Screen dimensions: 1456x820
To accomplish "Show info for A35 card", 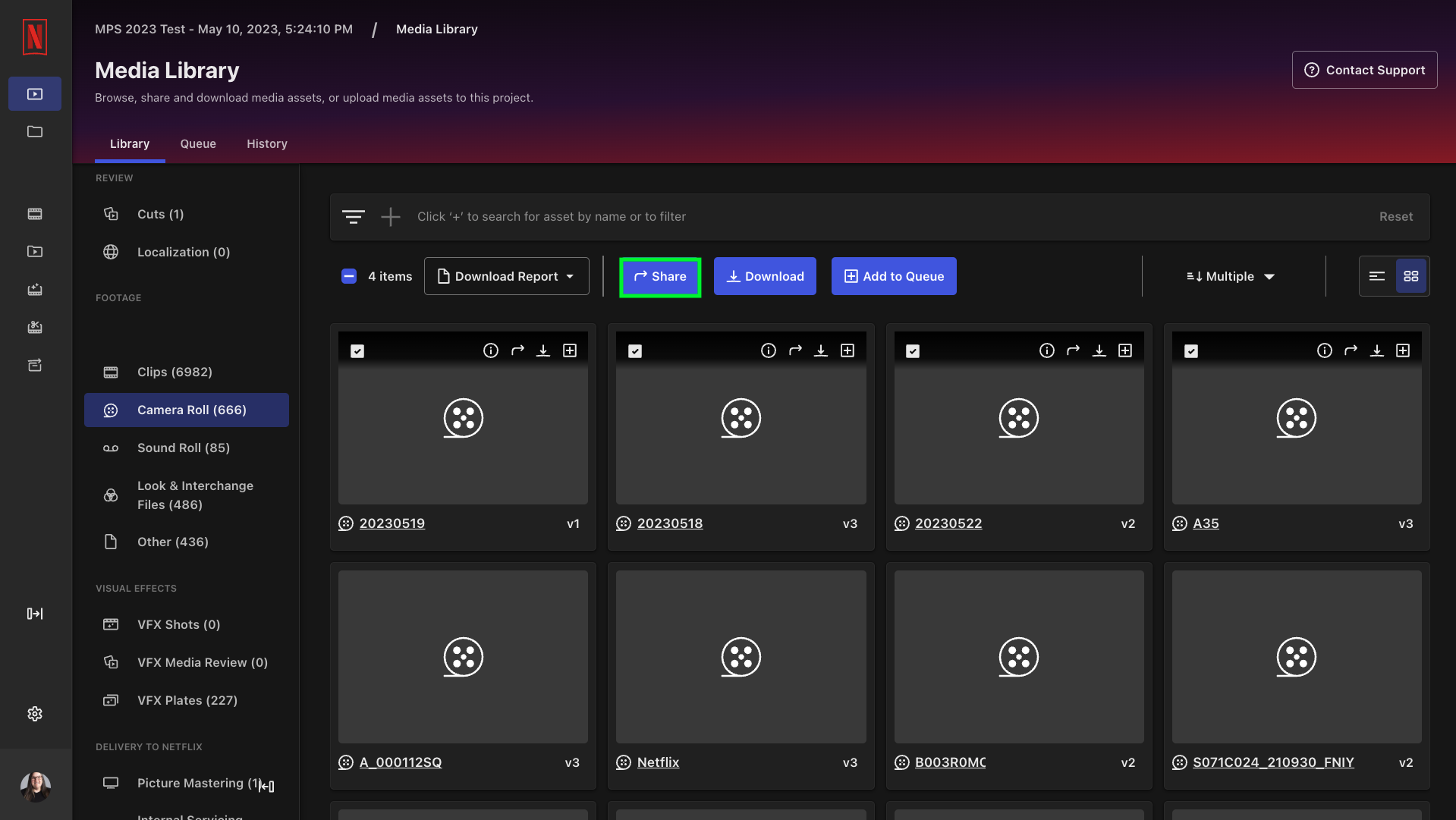I will tap(1325, 350).
